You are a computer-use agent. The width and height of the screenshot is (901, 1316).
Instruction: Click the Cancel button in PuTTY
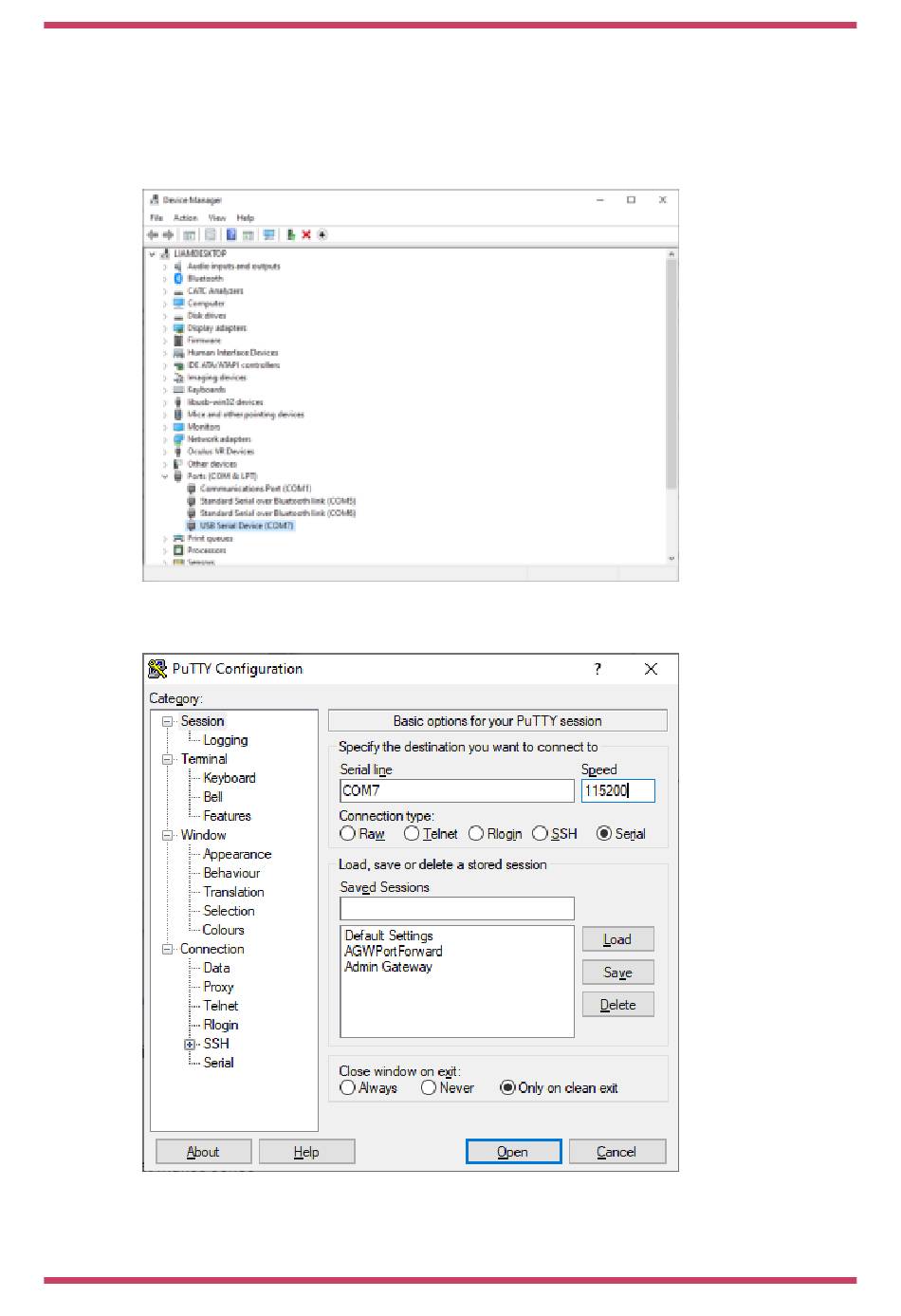point(616,1152)
